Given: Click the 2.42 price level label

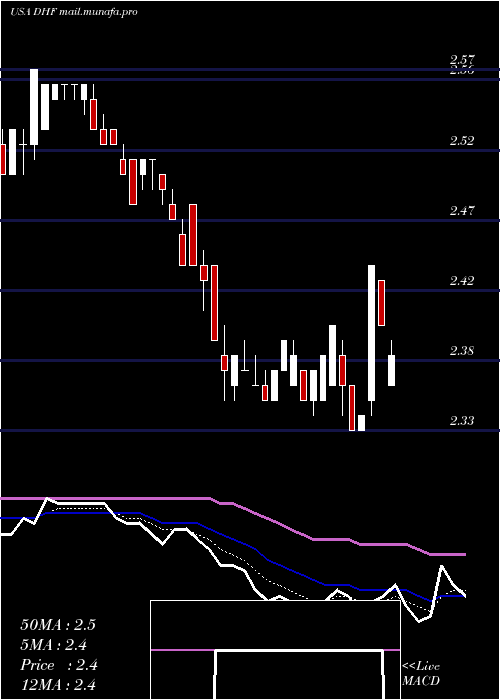Looking at the screenshot, I should 462,281.
